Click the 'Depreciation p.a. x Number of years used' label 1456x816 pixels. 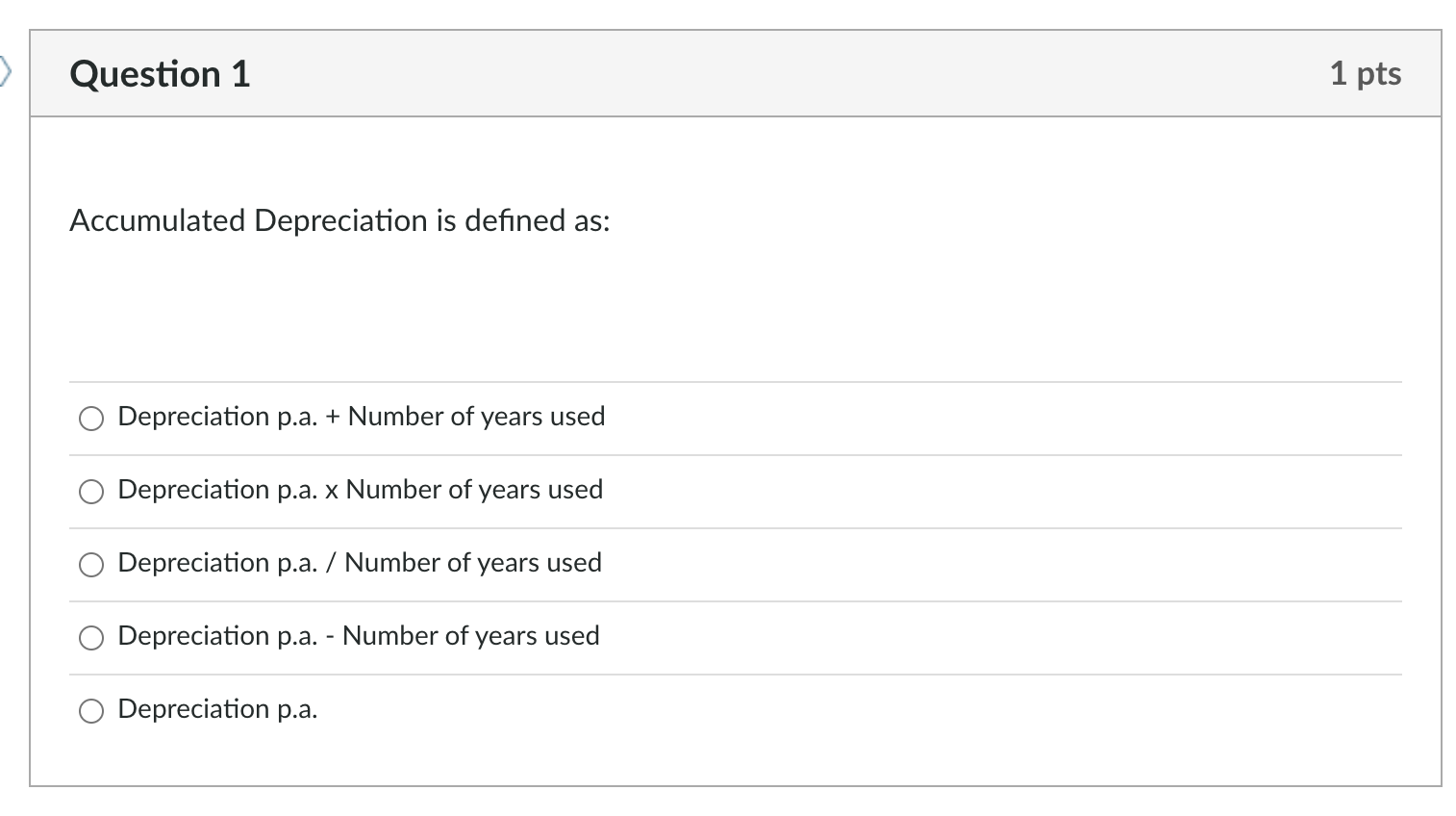(360, 490)
